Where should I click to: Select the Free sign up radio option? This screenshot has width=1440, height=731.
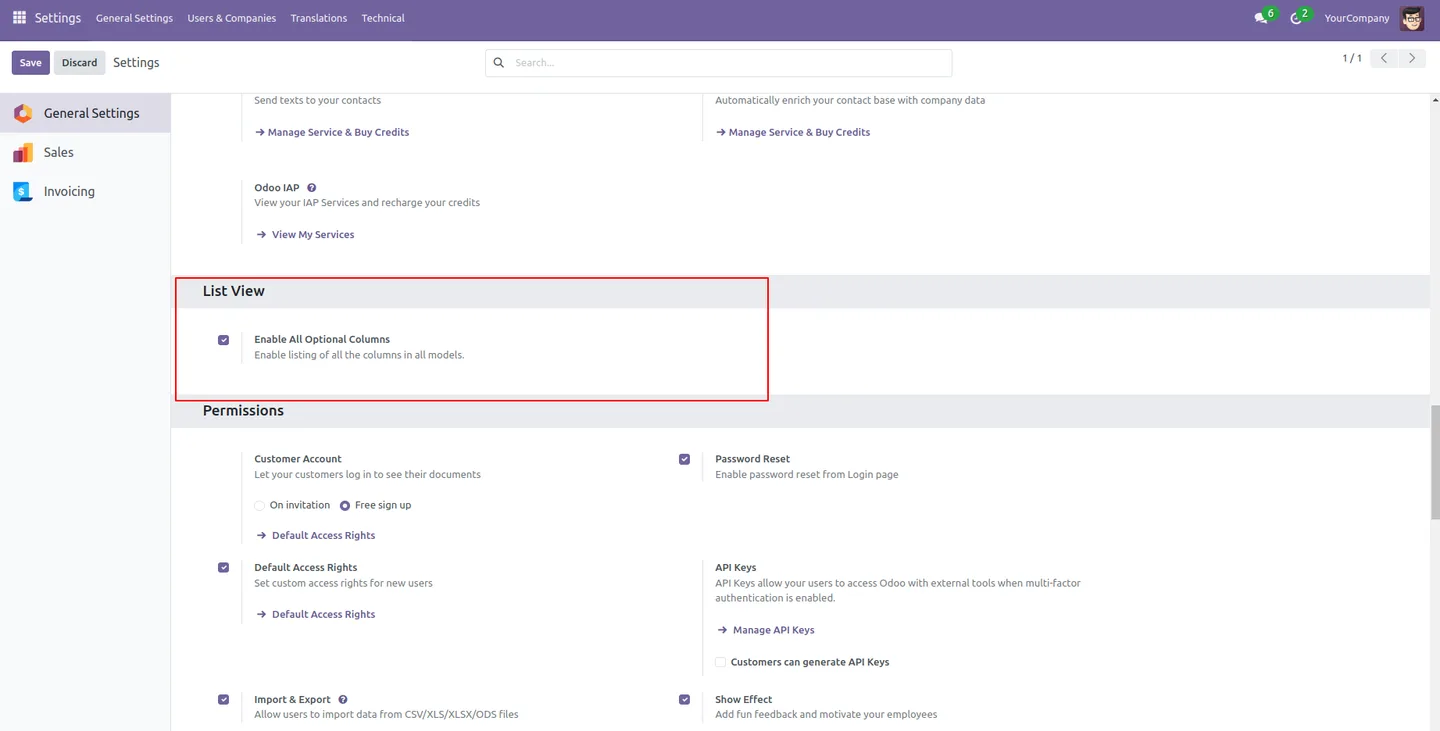[345, 506]
